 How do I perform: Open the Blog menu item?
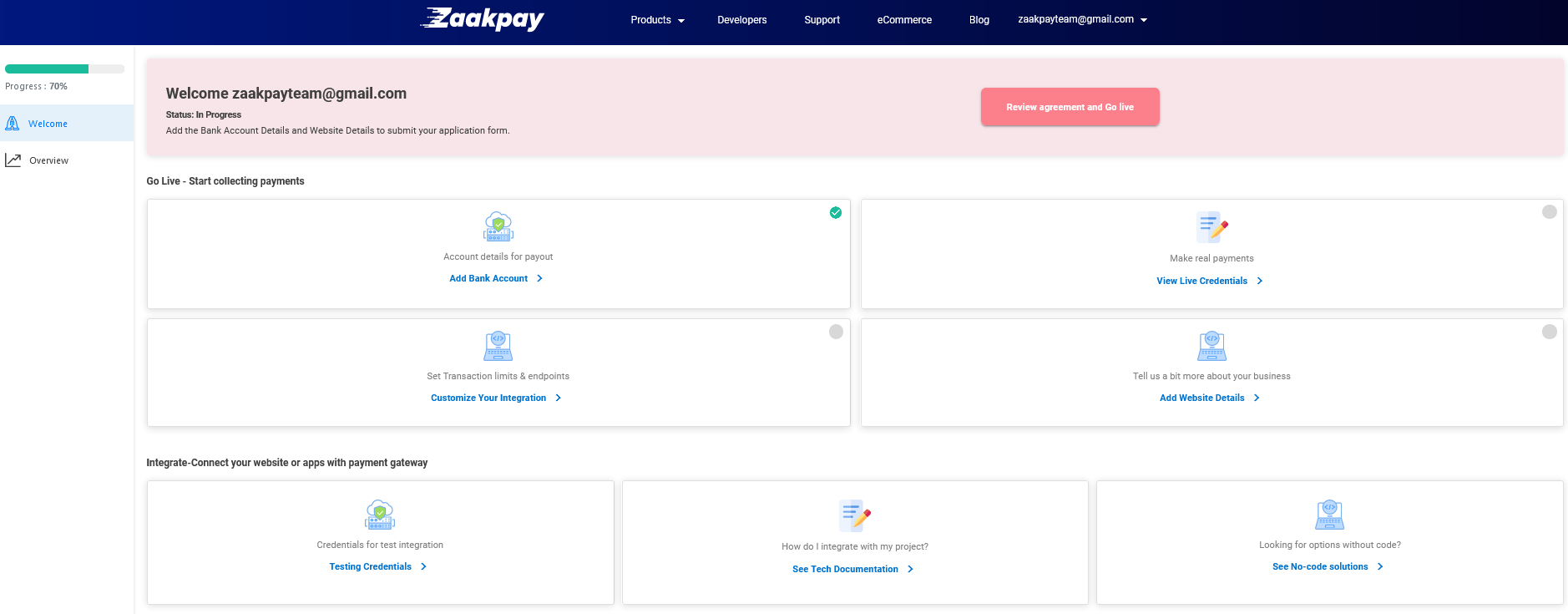click(979, 20)
